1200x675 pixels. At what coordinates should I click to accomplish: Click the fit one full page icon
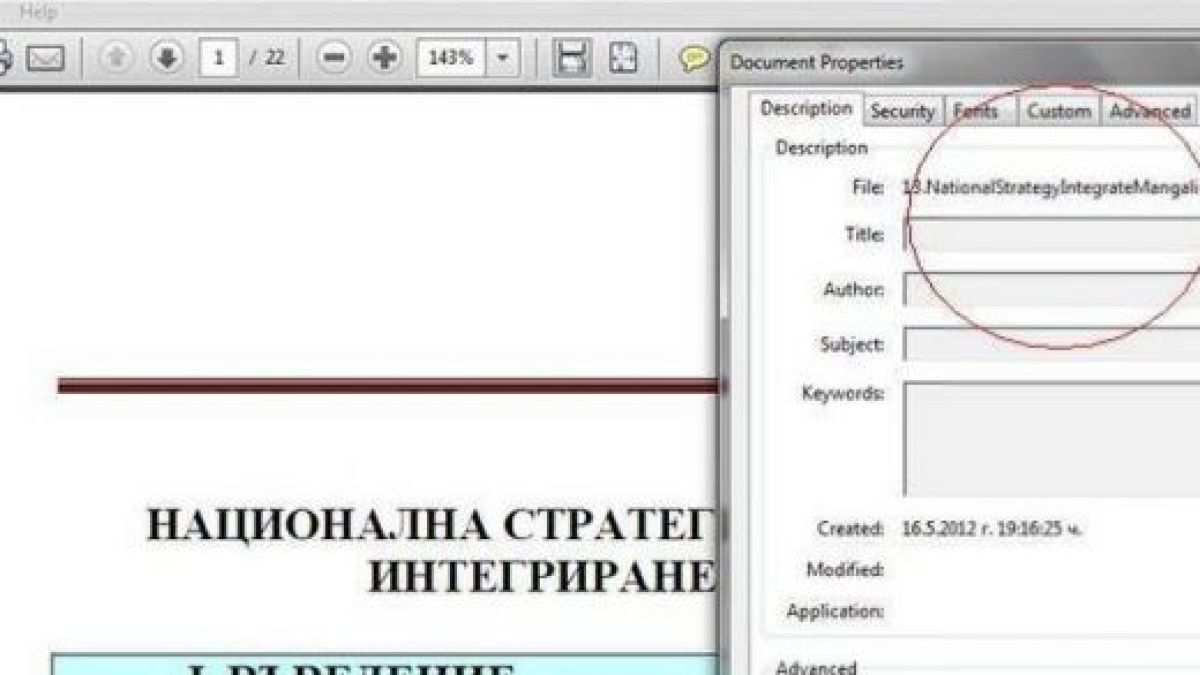click(623, 58)
